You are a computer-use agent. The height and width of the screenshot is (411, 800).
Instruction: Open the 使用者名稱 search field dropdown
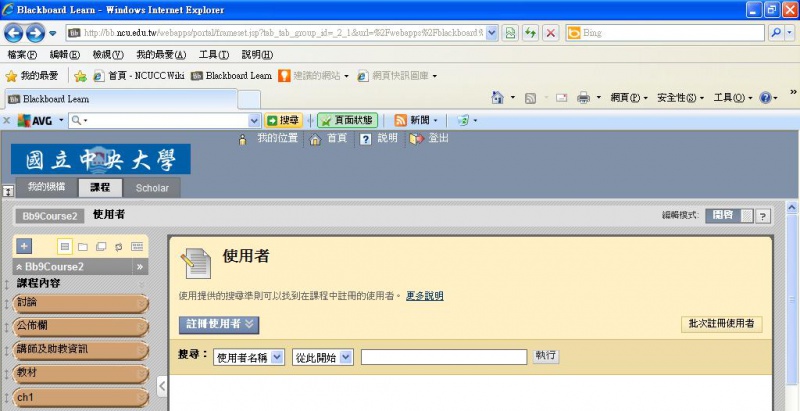click(249, 356)
